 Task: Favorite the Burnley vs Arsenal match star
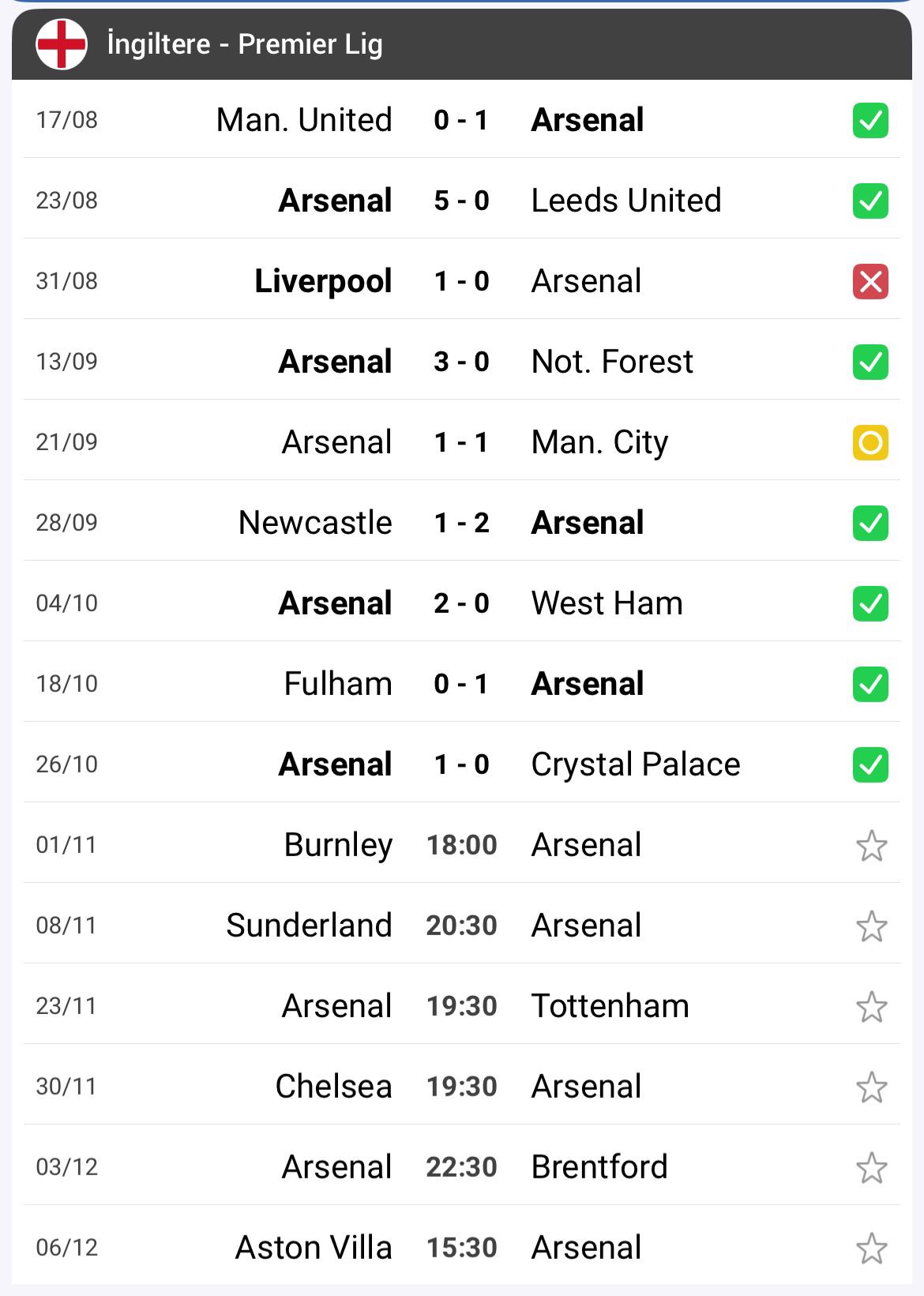click(871, 846)
